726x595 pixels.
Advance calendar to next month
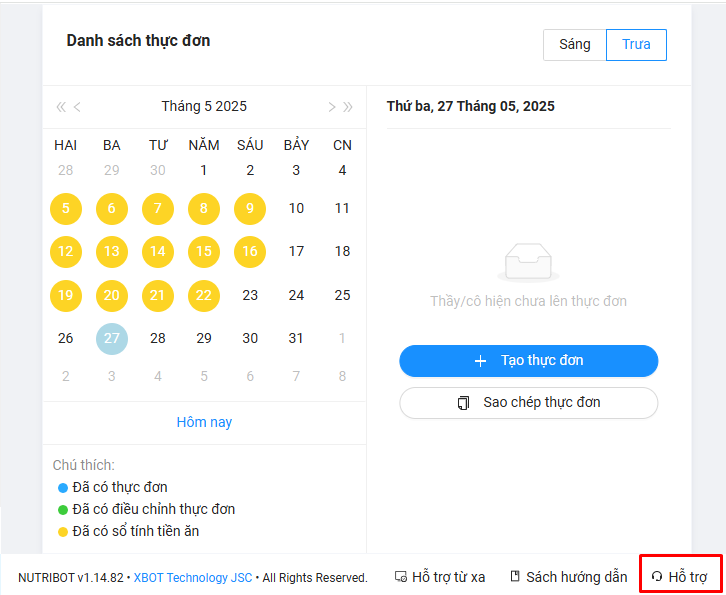coord(331,107)
